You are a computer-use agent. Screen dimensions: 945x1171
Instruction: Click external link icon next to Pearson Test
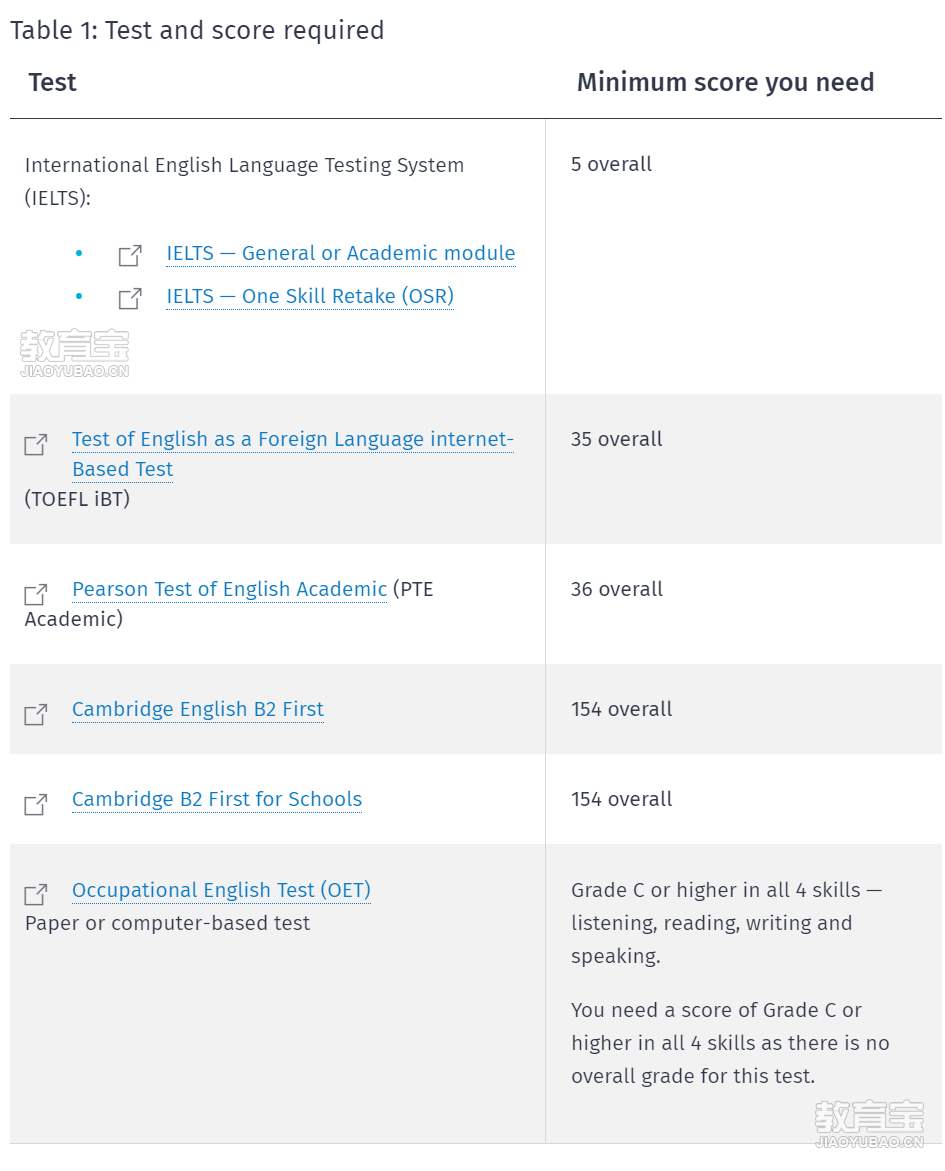click(x=36, y=594)
